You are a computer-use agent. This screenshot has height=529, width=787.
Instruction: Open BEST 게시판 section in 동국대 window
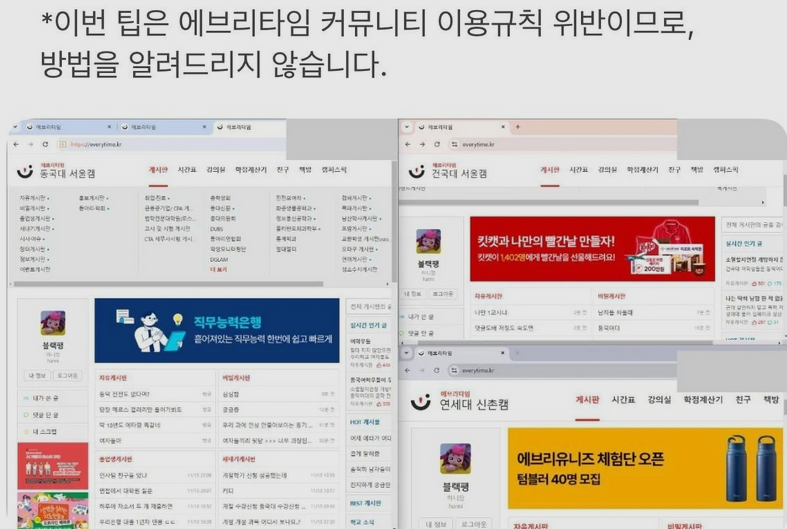point(366,503)
